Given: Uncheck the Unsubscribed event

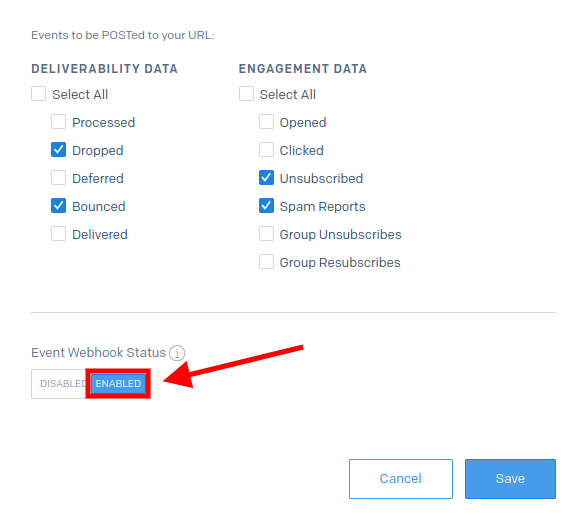Looking at the screenshot, I should (x=267, y=178).
